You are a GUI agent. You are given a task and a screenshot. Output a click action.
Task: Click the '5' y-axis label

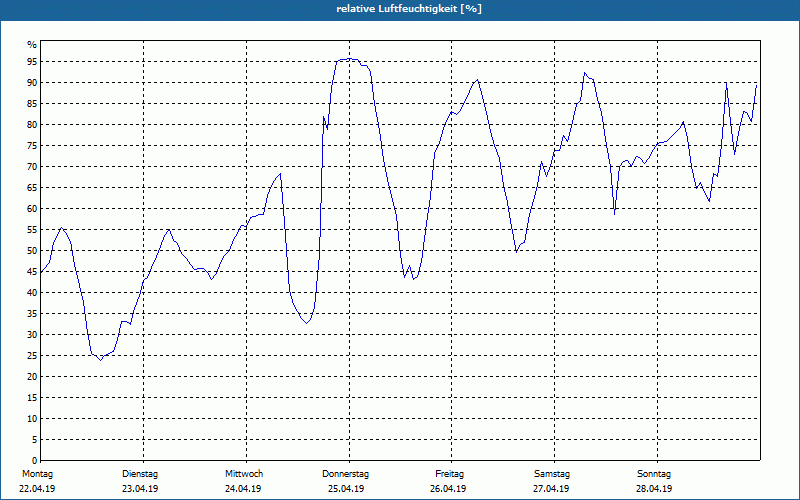click(x=35, y=440)
